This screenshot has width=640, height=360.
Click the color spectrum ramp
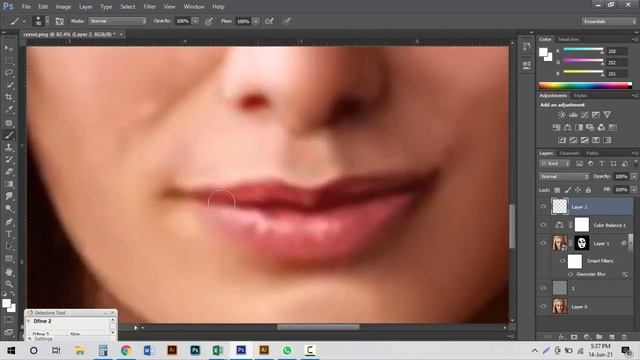(585, 85)
